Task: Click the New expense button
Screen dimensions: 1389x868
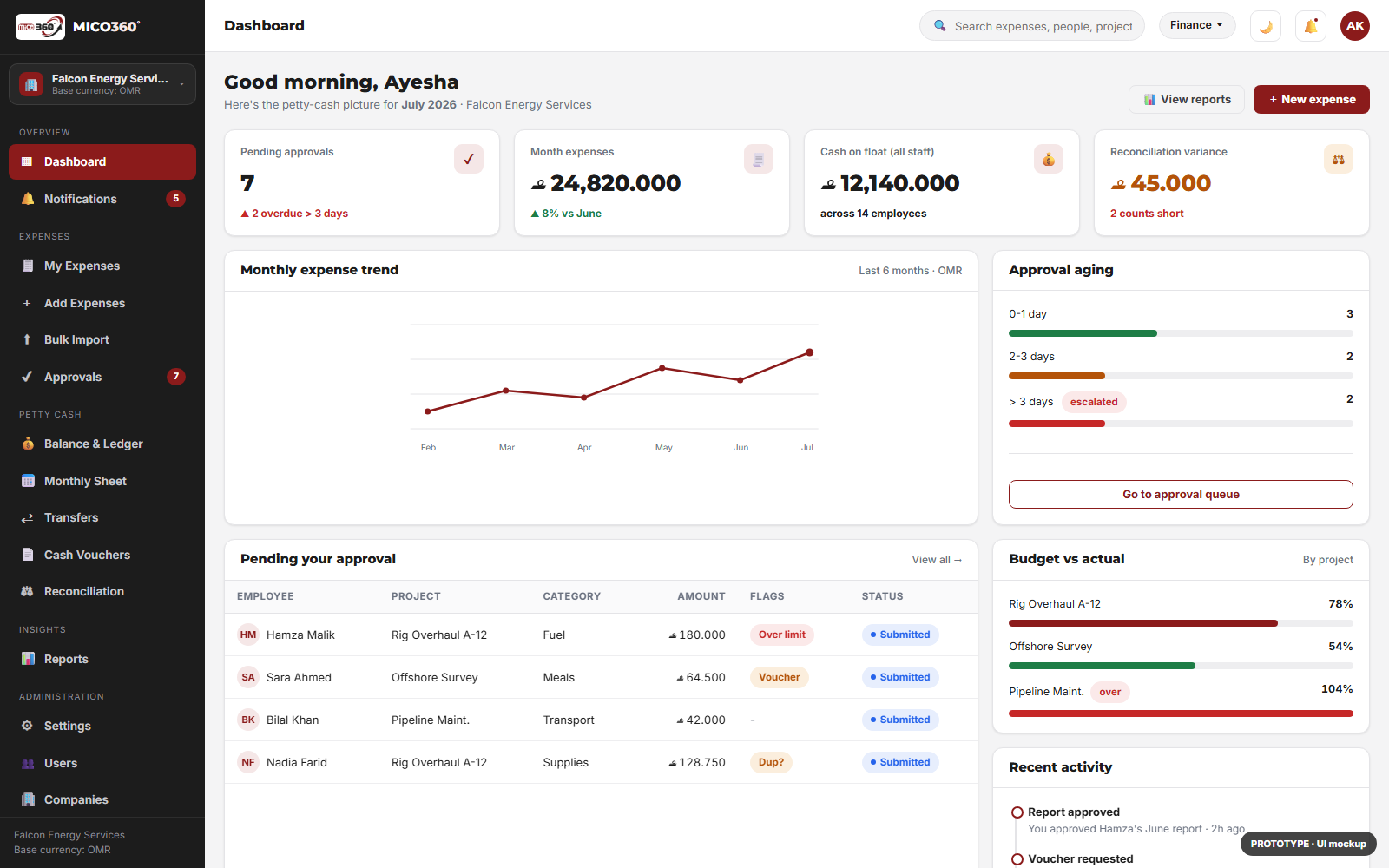Action: click(x=1312, y=99)
